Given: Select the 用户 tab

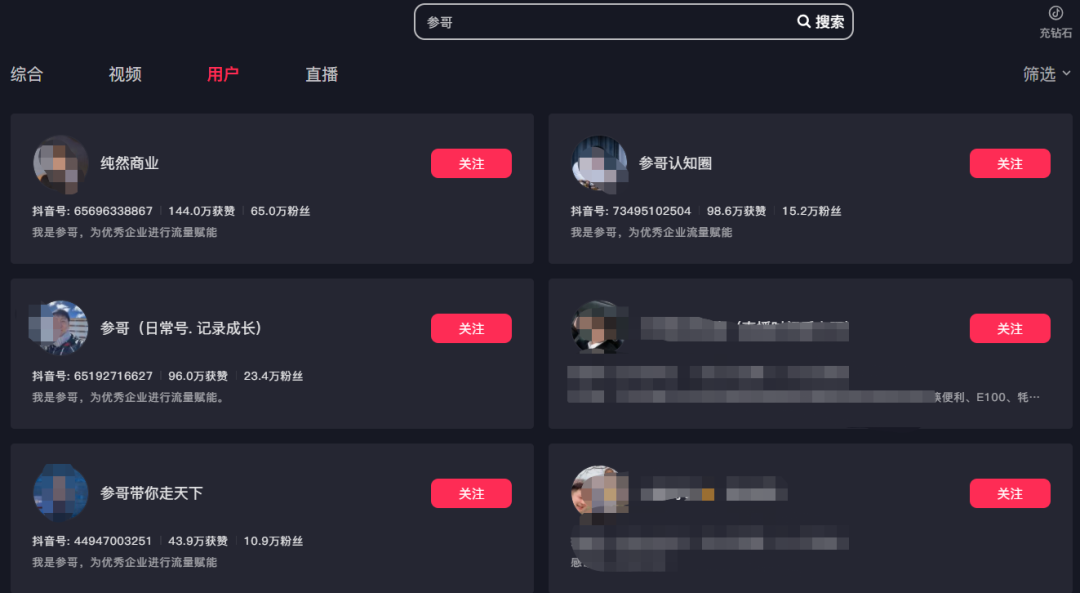Looking at the screenshot, I should click(x=223, y=74).
